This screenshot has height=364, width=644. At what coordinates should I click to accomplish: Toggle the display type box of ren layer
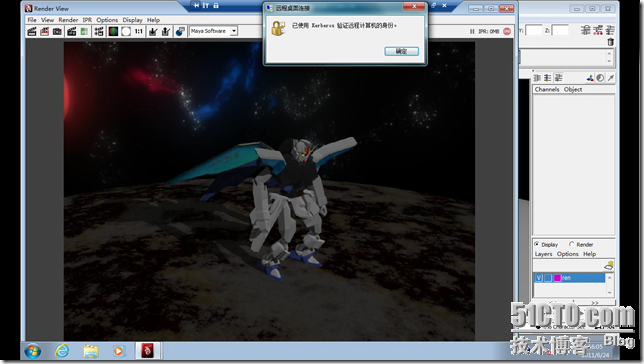pos(548,278)
